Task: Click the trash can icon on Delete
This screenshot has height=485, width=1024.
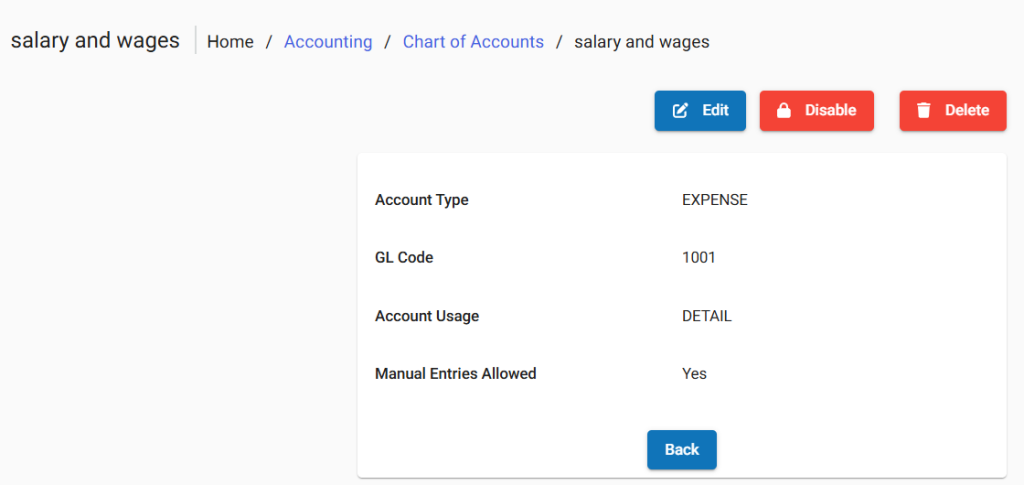Action: [924, 111]
